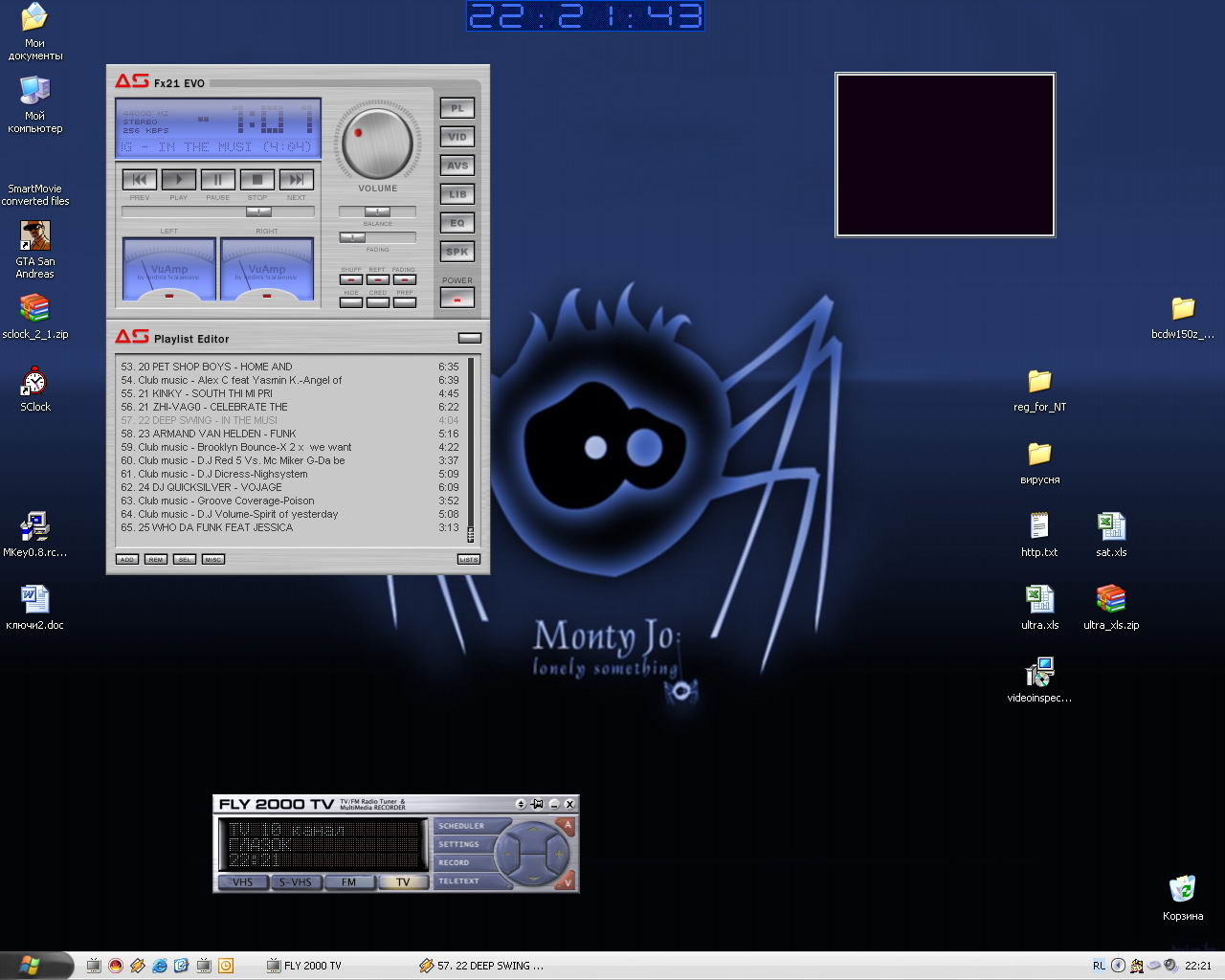
Task: Click the plus button on FLY TV navigation pad
Action: [x=559, y=853]
